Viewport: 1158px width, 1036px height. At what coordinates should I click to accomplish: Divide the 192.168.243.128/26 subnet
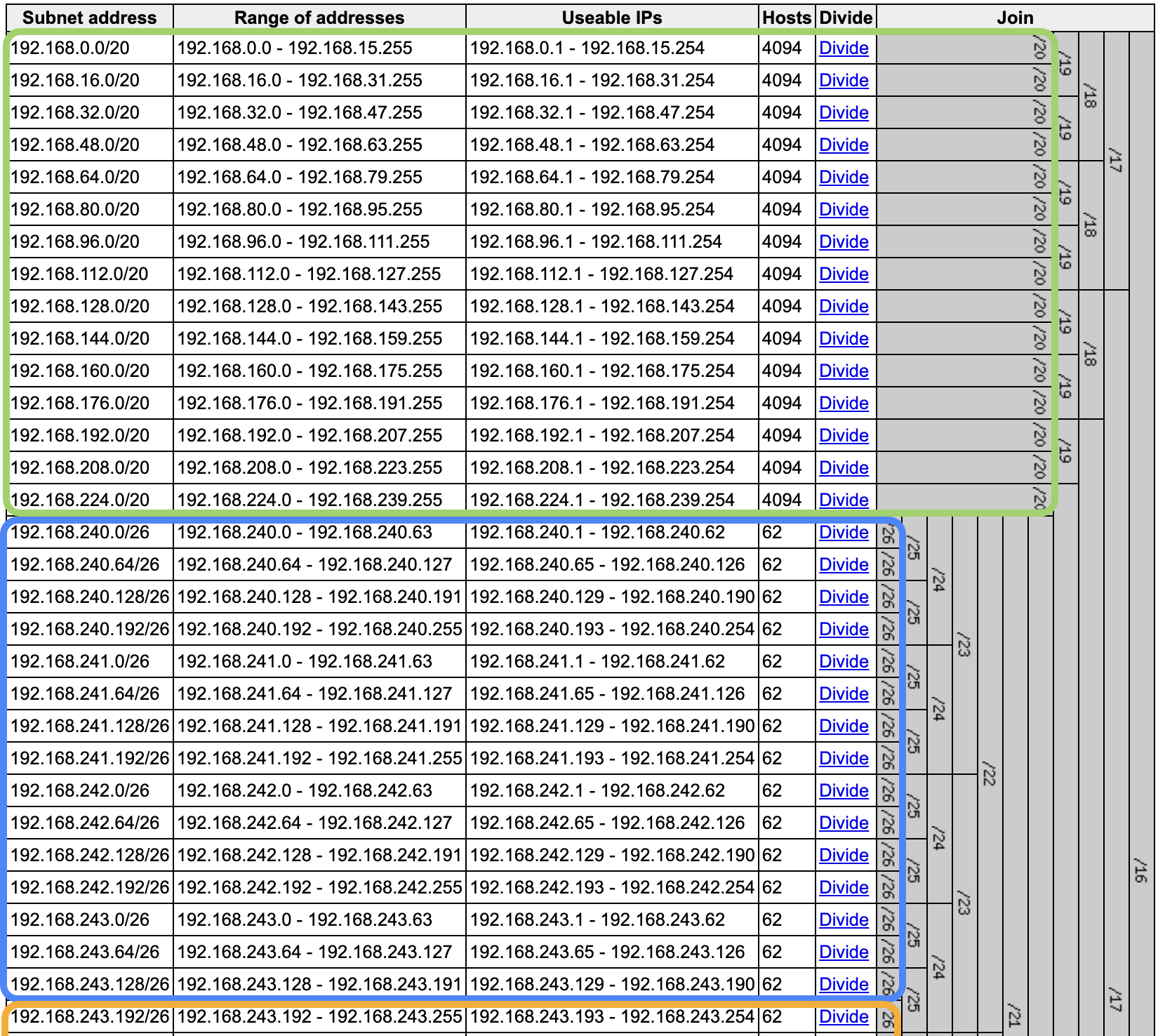click(844, 984)
